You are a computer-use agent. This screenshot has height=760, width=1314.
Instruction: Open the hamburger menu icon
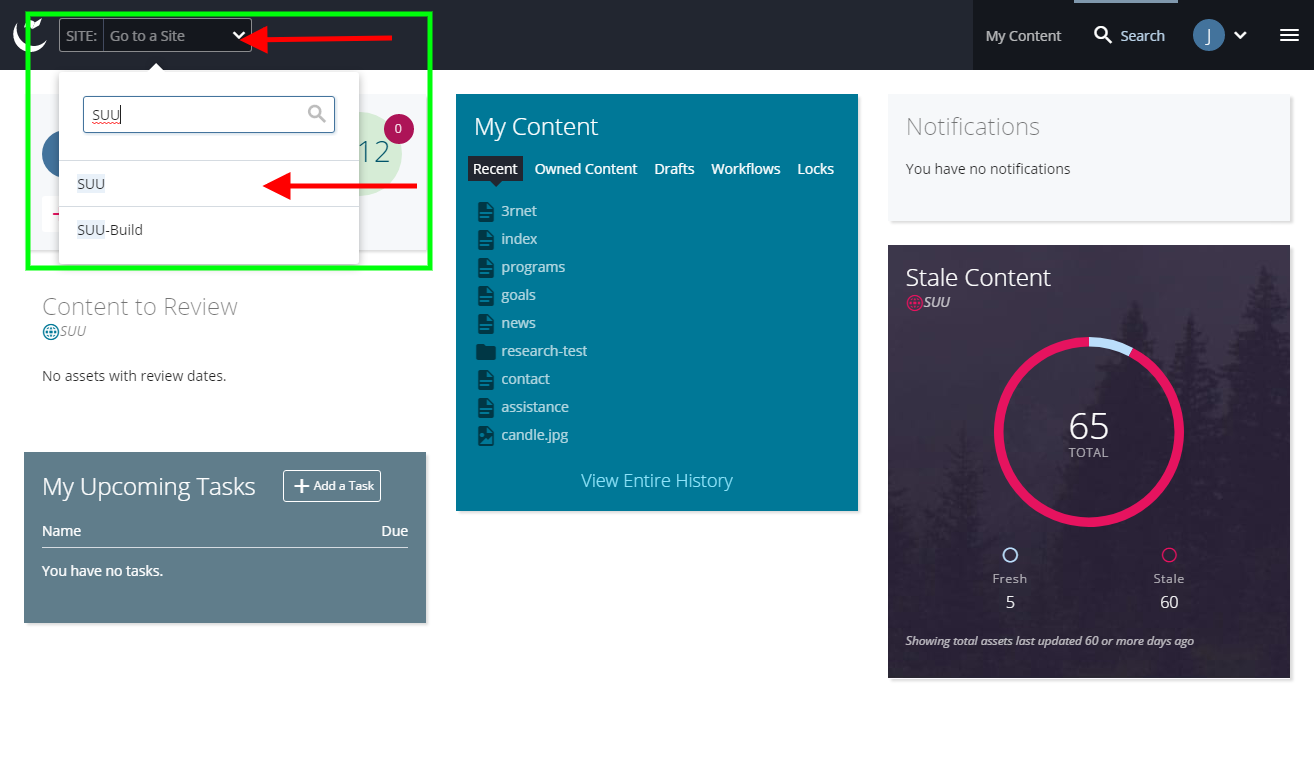(1289, 35)
